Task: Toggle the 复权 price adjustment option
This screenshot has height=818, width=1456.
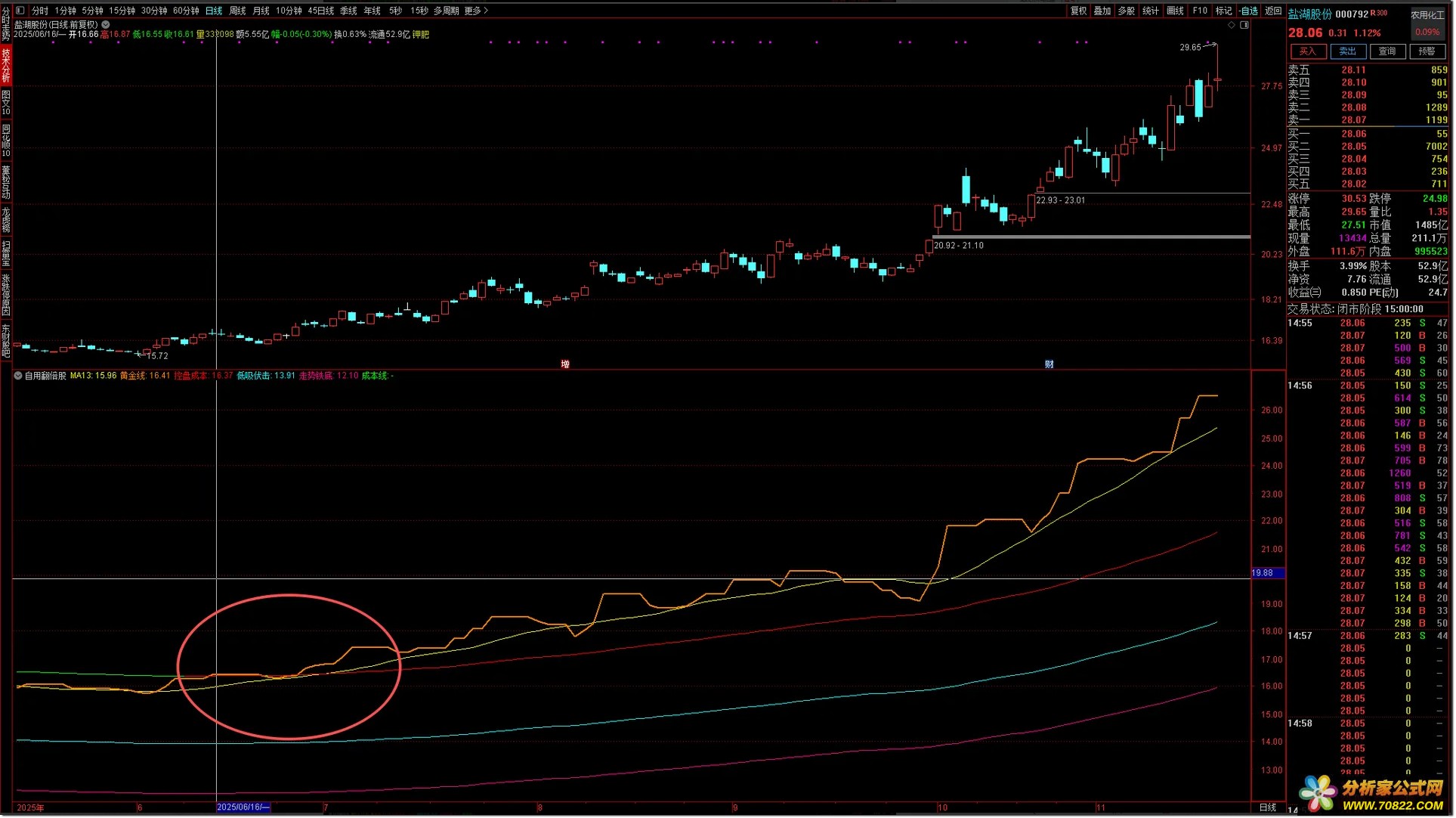Action: click(x=1078, y=11)
